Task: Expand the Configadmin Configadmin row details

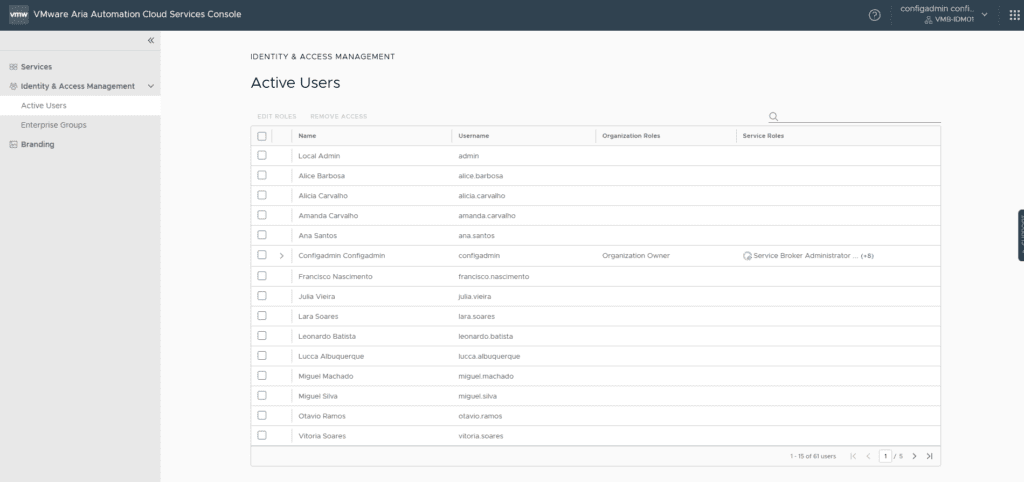Action: click(281, 256)
